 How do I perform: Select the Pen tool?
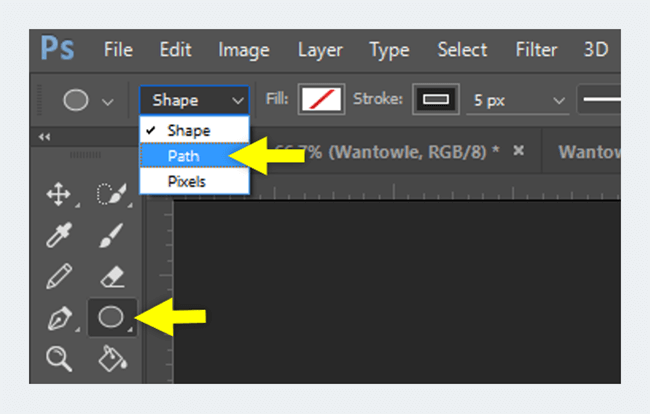point(58,318)
